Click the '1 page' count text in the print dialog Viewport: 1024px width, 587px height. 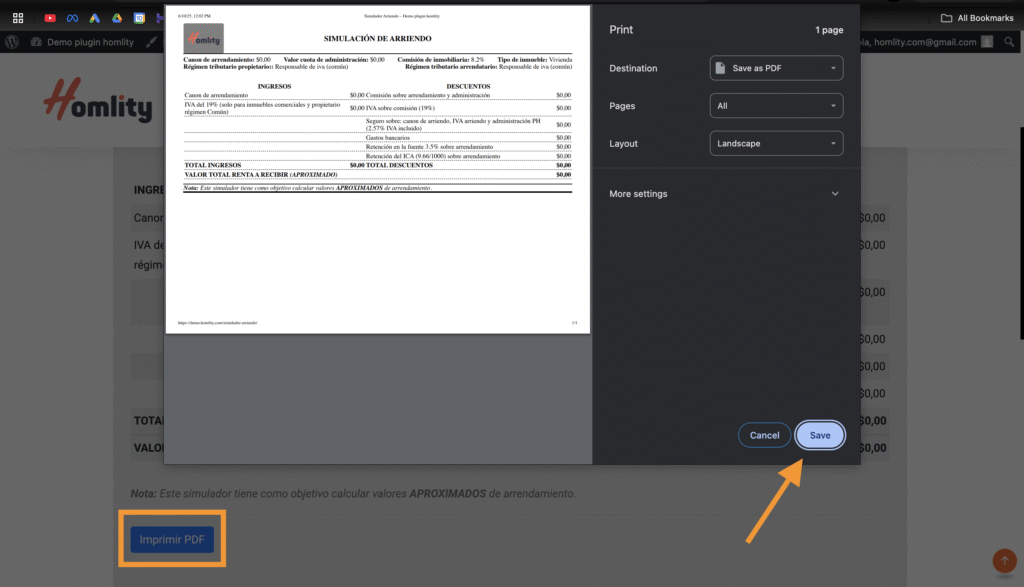pyautogui.click(x=829, y=30)
